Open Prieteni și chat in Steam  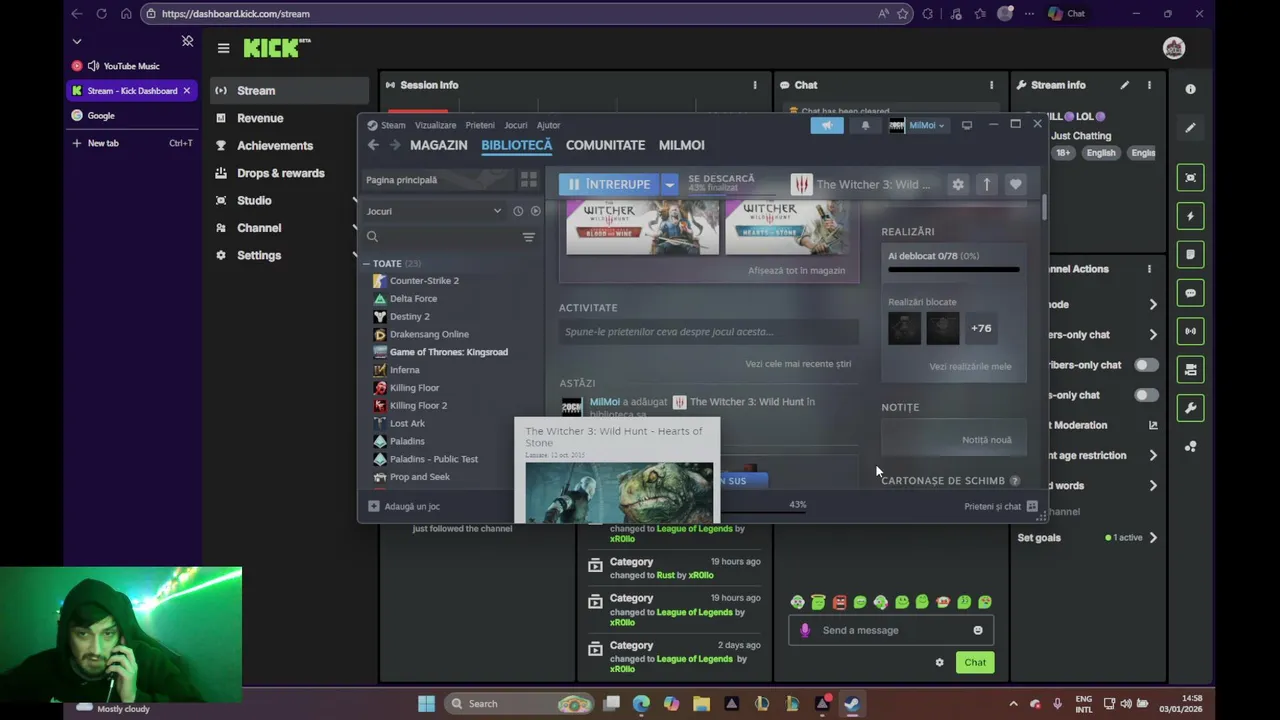click(1000, 506)
